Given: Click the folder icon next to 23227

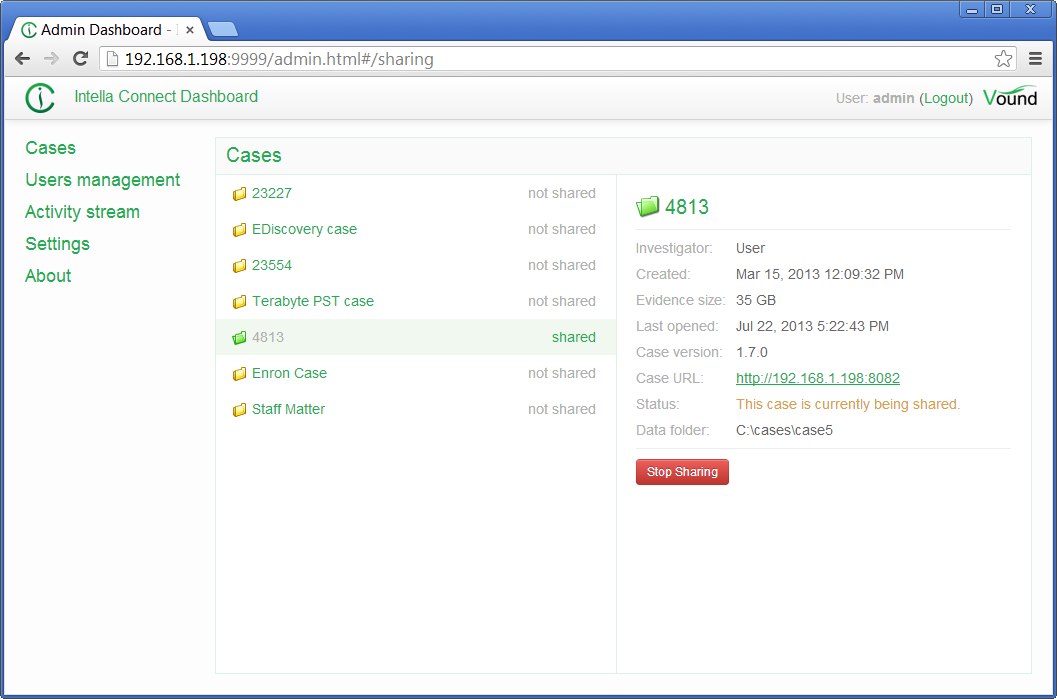Looking at the screenshot, I should [x=239, y=193].
